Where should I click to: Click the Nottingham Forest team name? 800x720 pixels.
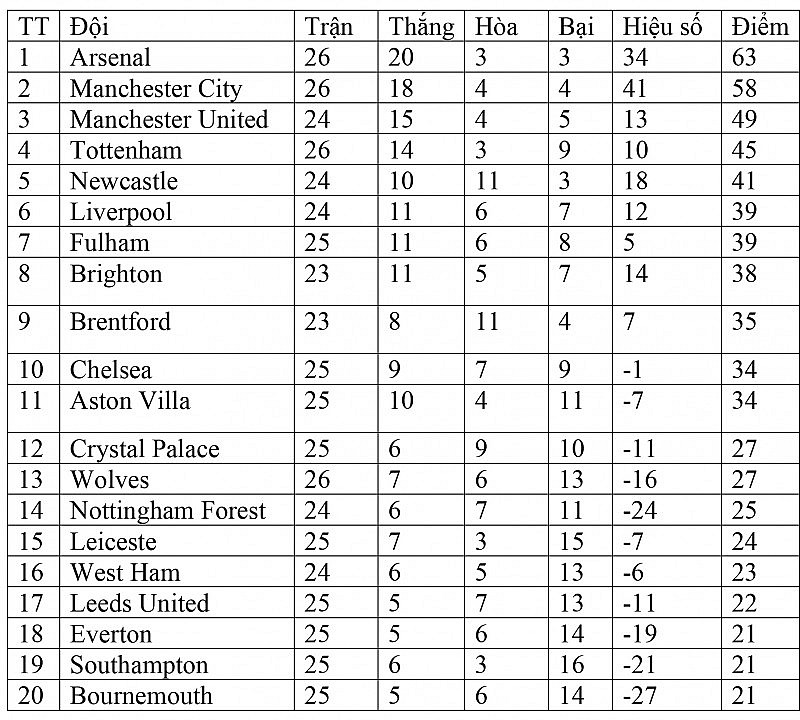click(x=168, y=512)
